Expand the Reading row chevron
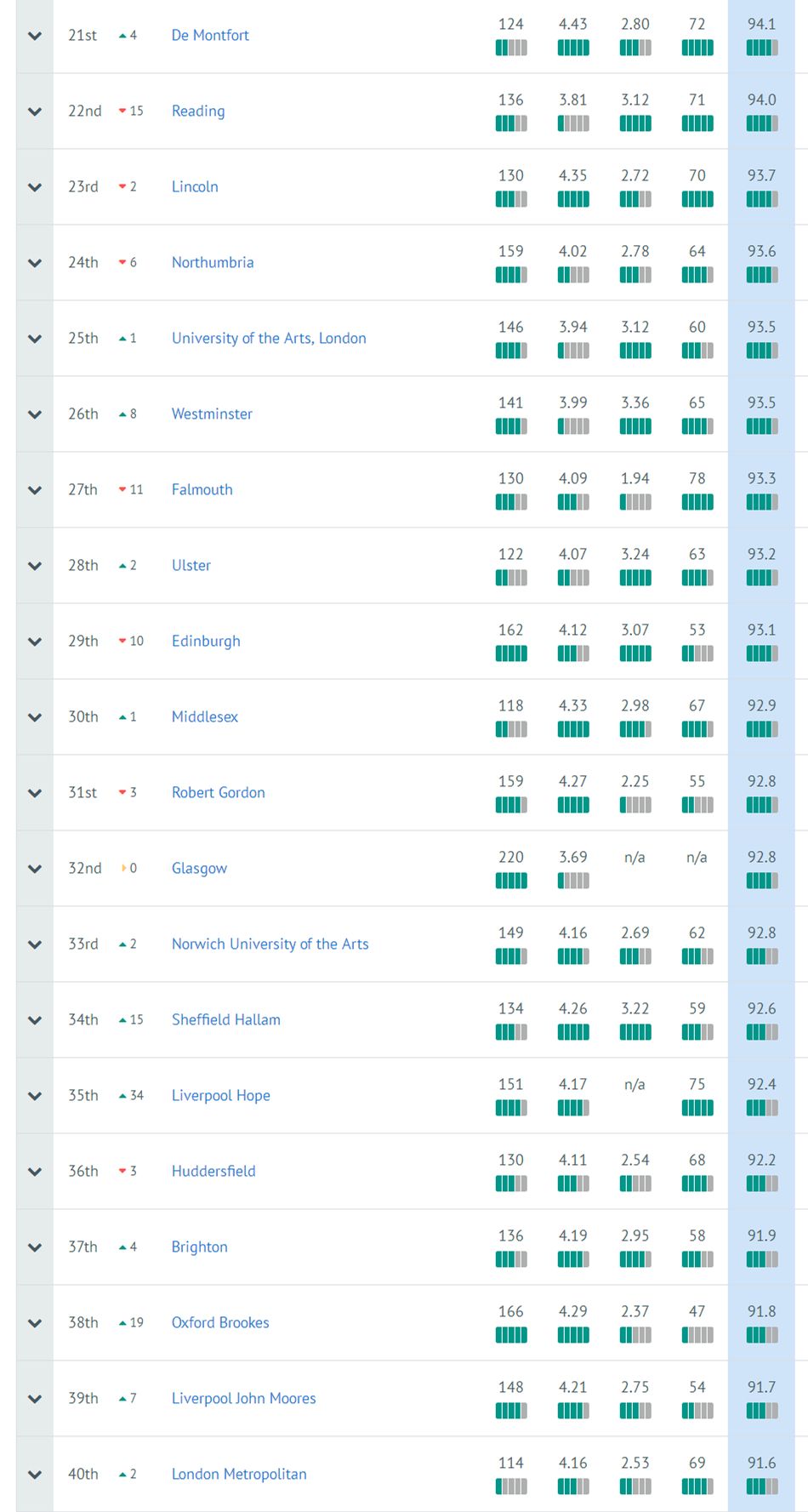 [x=35, y=111]
